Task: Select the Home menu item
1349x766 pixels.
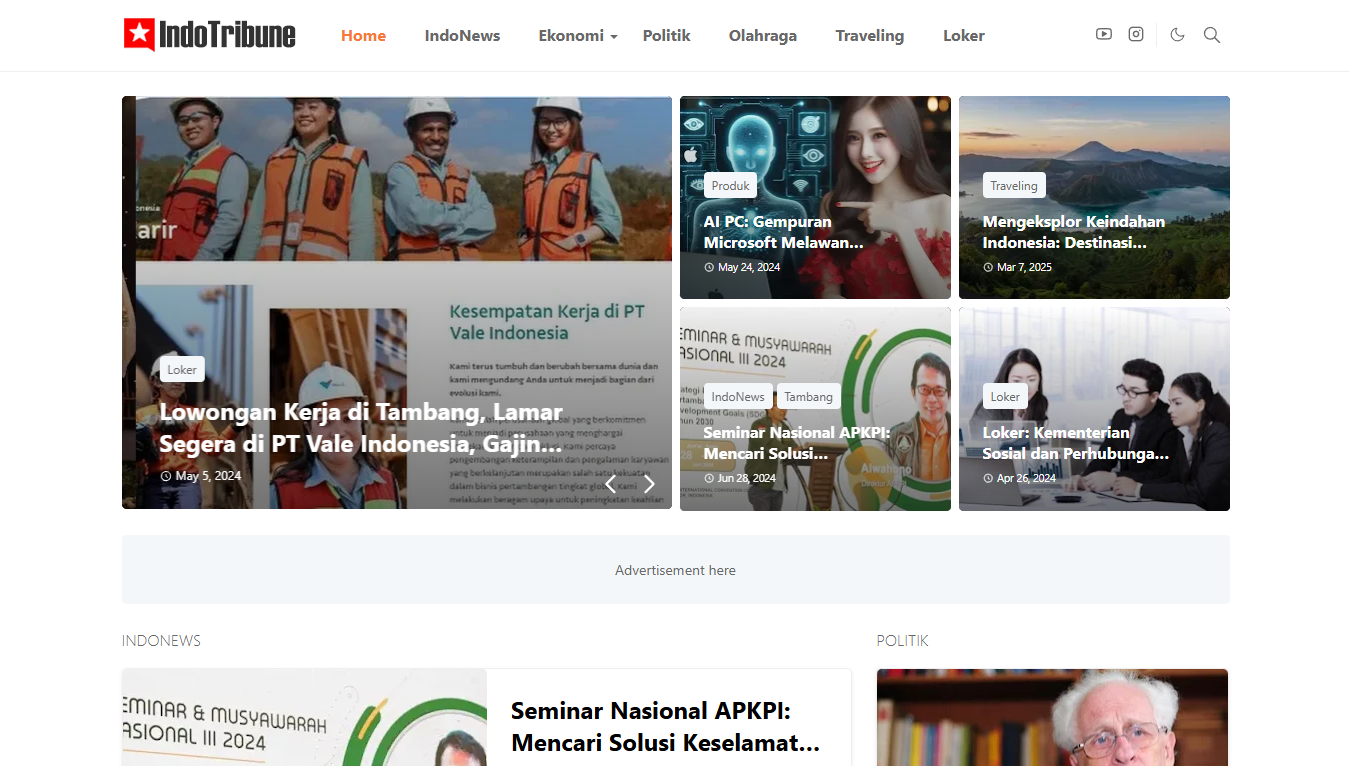Action: point(363,36)
